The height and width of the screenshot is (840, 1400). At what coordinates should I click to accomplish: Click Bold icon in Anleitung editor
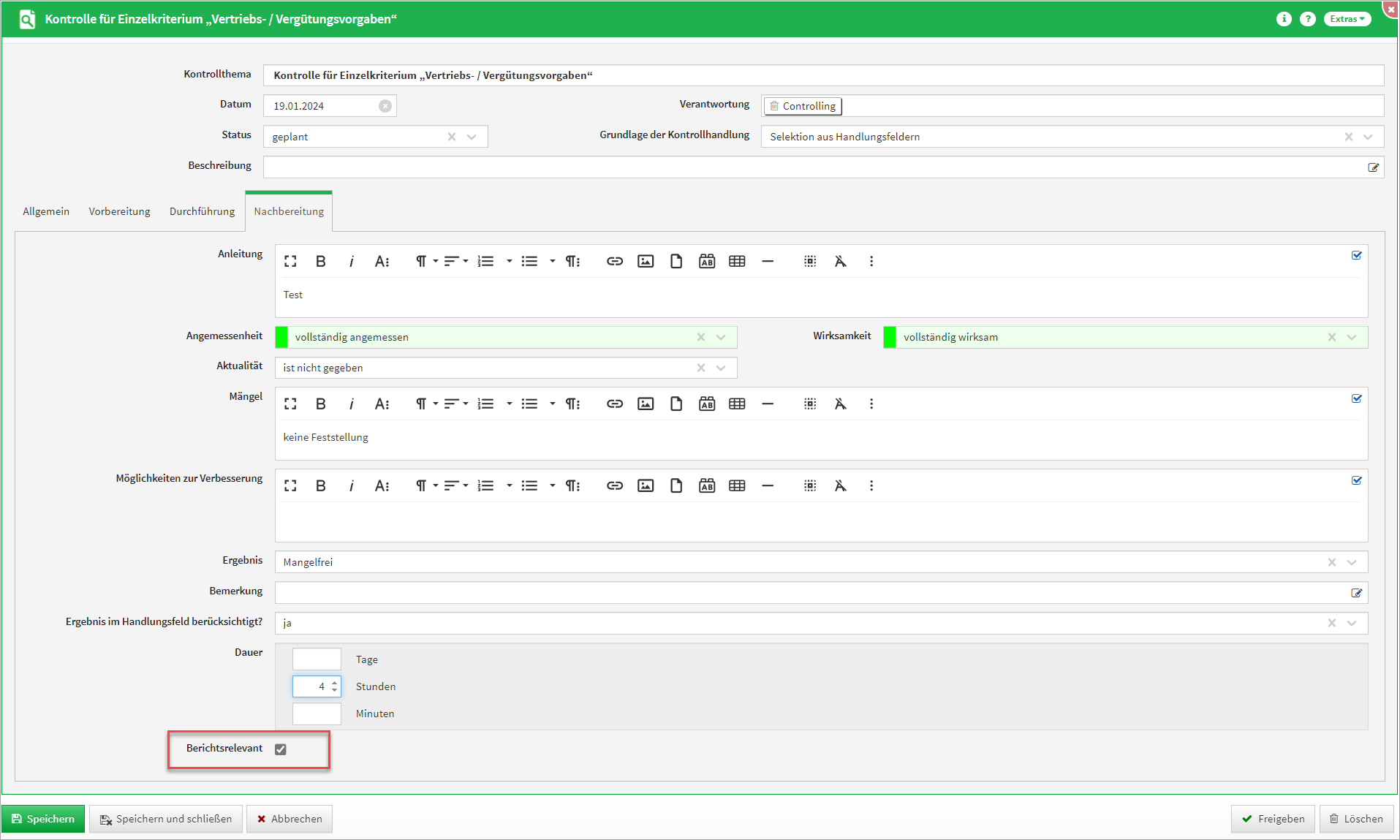click(320, 262)
